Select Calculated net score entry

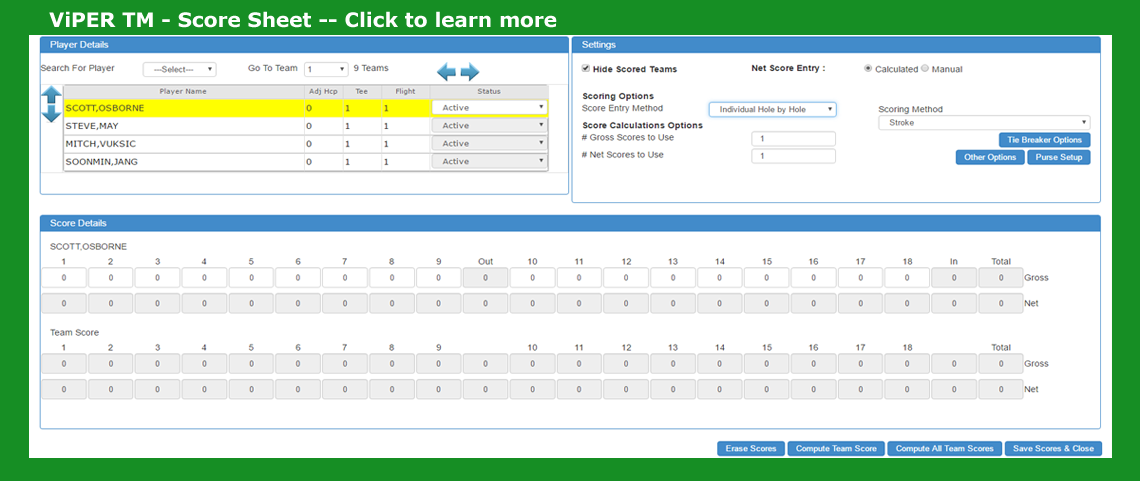(868, 68)
